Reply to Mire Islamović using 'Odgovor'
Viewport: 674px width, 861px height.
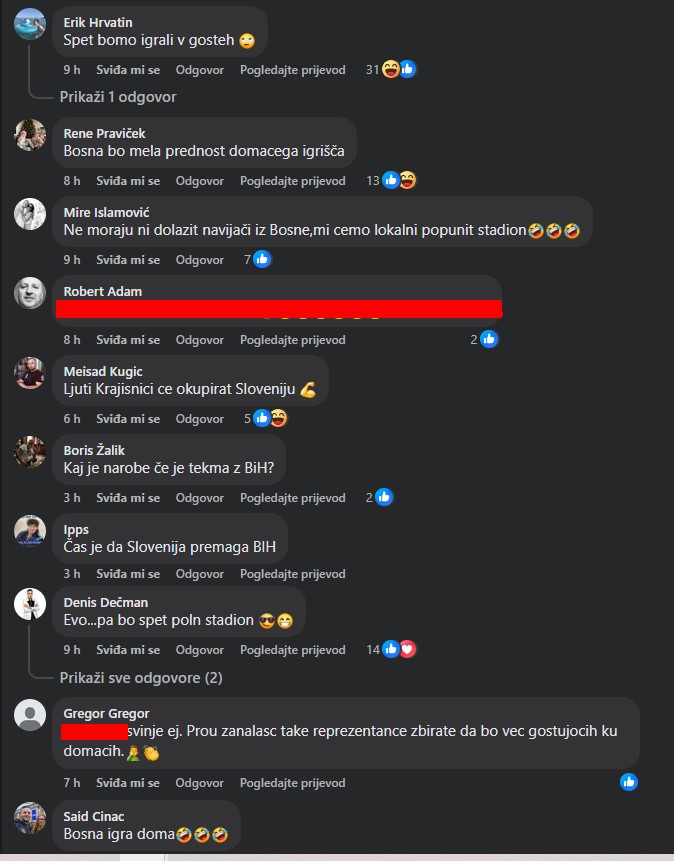coord(199,260)
